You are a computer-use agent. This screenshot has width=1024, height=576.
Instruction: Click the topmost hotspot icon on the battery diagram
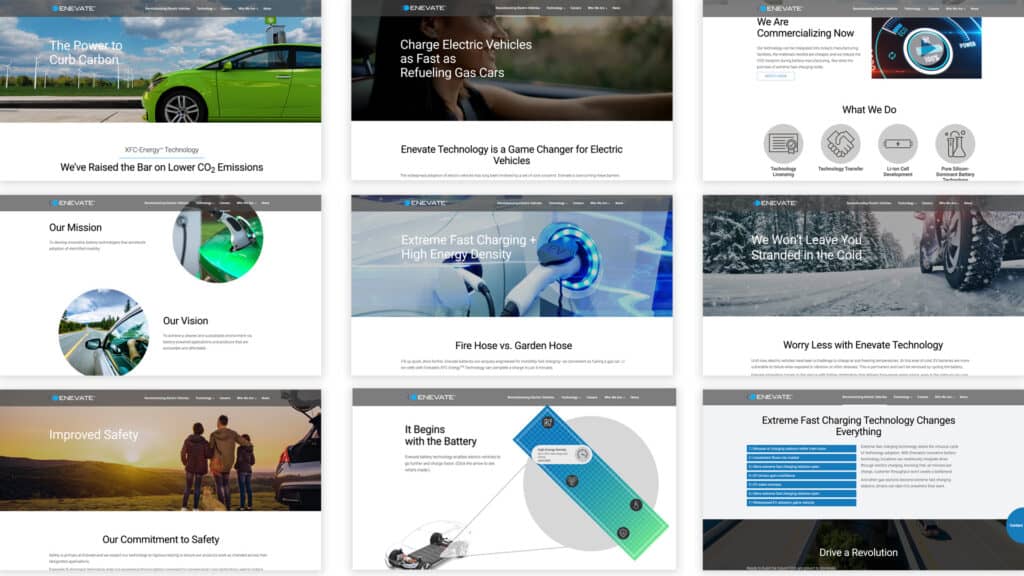click(549, 423)
